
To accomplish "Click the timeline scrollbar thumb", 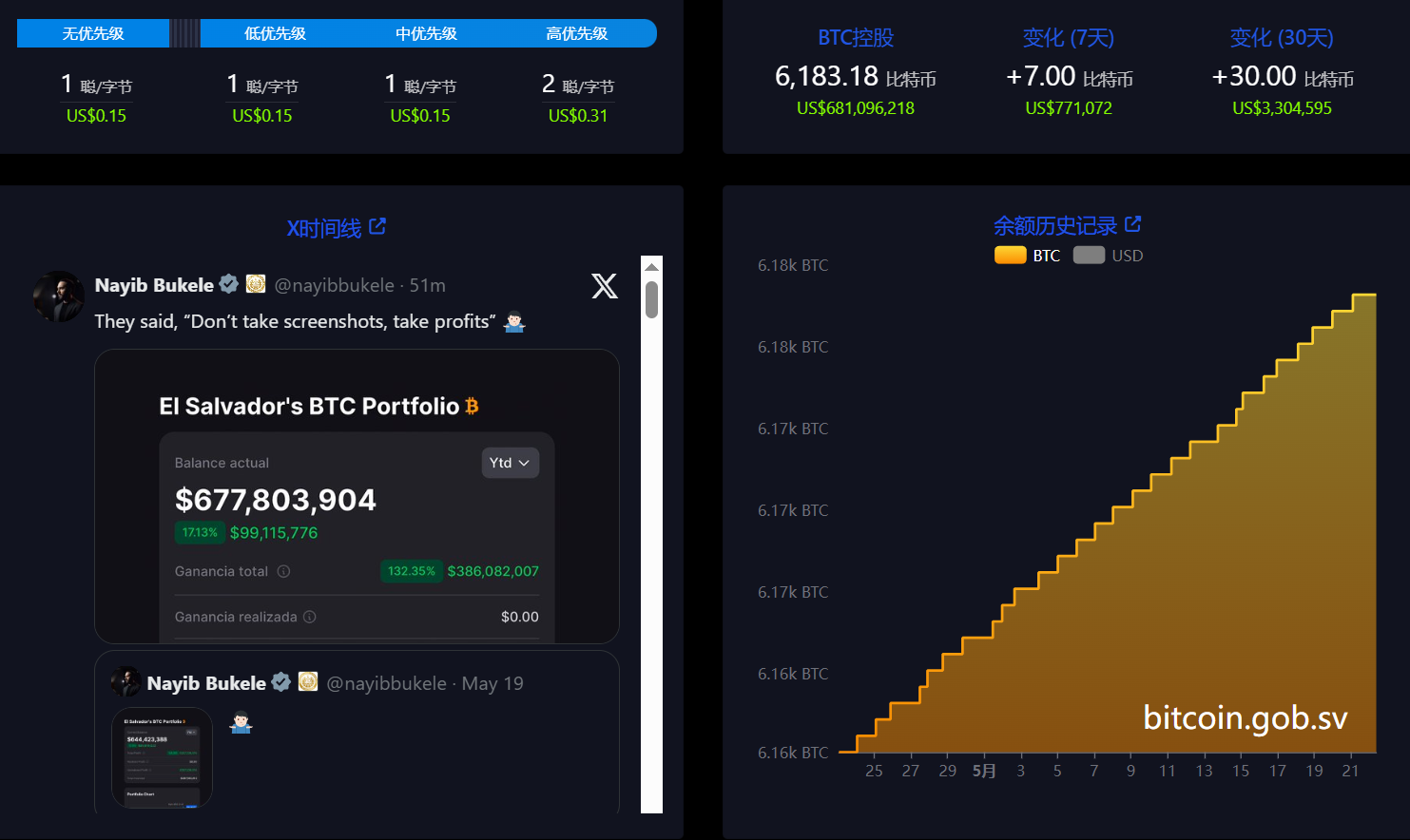I will pos(651,299).
